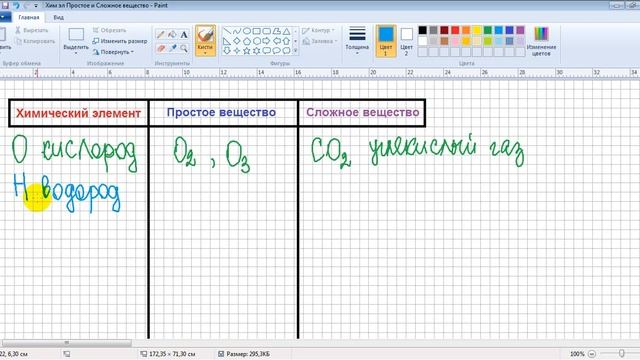Choose the Pentagon shape
640x360 pixels.
[x=247, y=41]
